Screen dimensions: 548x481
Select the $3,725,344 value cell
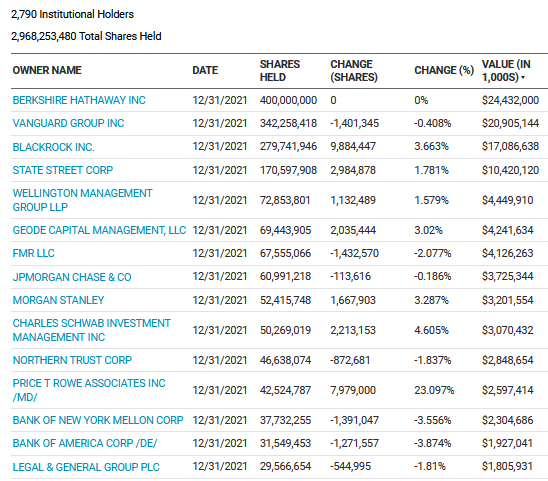point(507,277)
